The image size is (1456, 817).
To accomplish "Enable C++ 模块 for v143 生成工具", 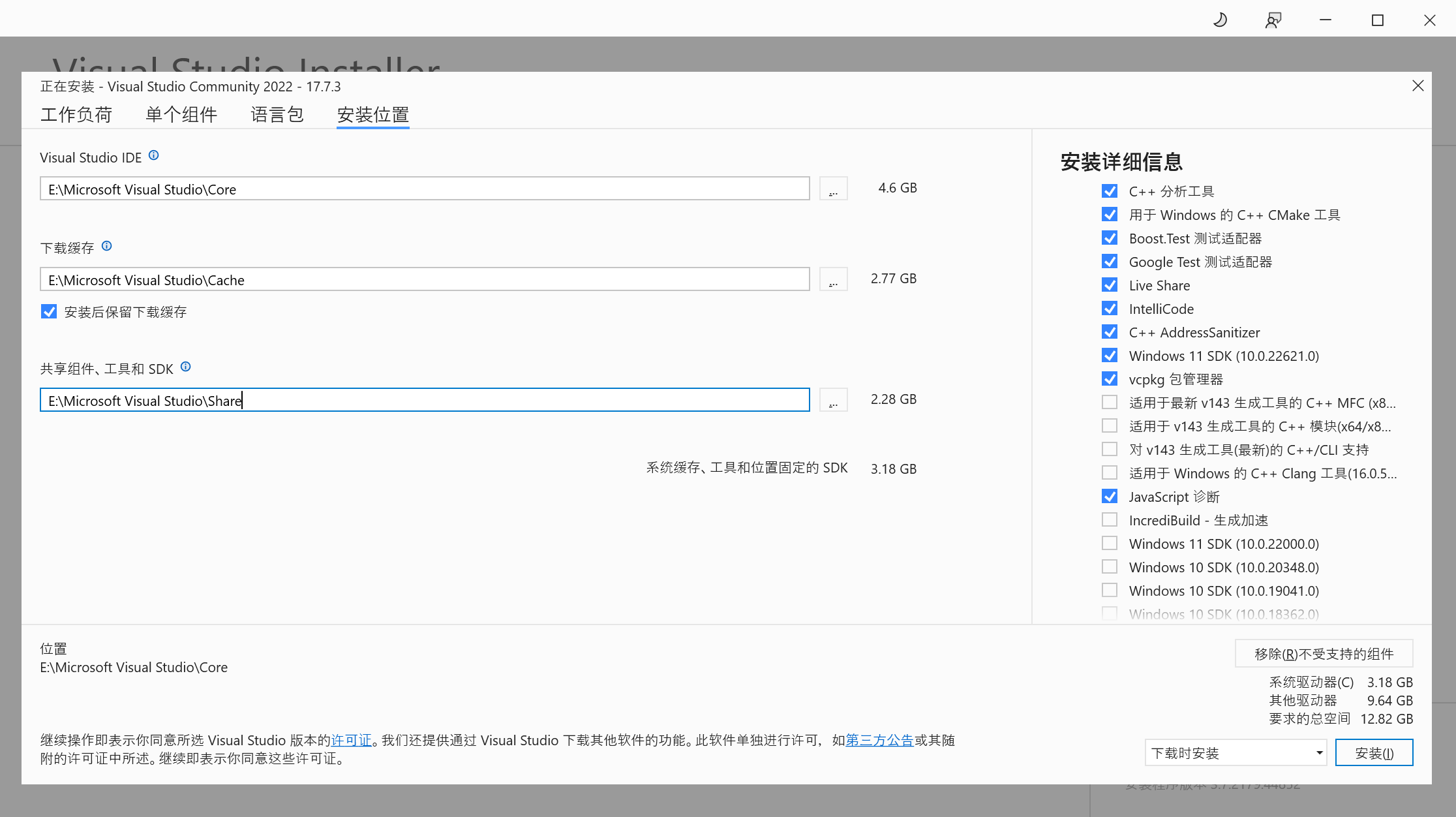I will tap(1110, 426).
